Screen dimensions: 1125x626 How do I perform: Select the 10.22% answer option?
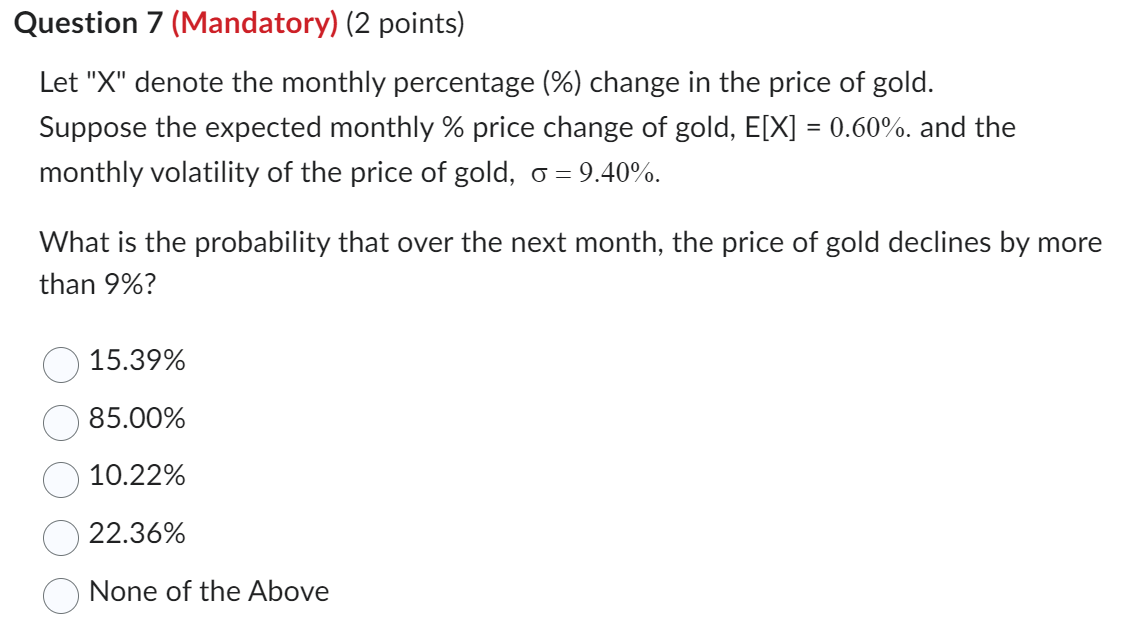[62, 478]
